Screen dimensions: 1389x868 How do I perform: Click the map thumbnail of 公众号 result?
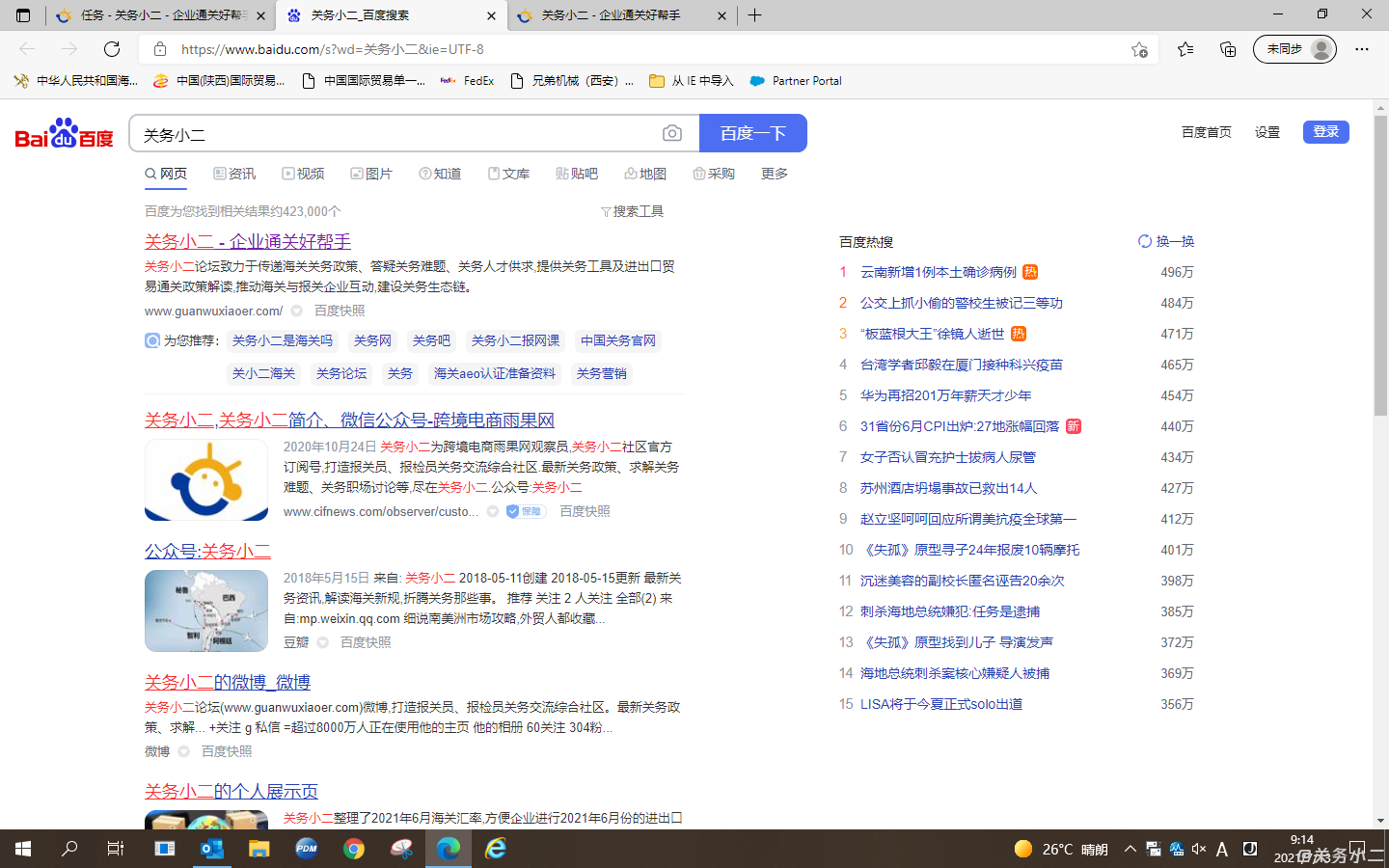(206, 610)
